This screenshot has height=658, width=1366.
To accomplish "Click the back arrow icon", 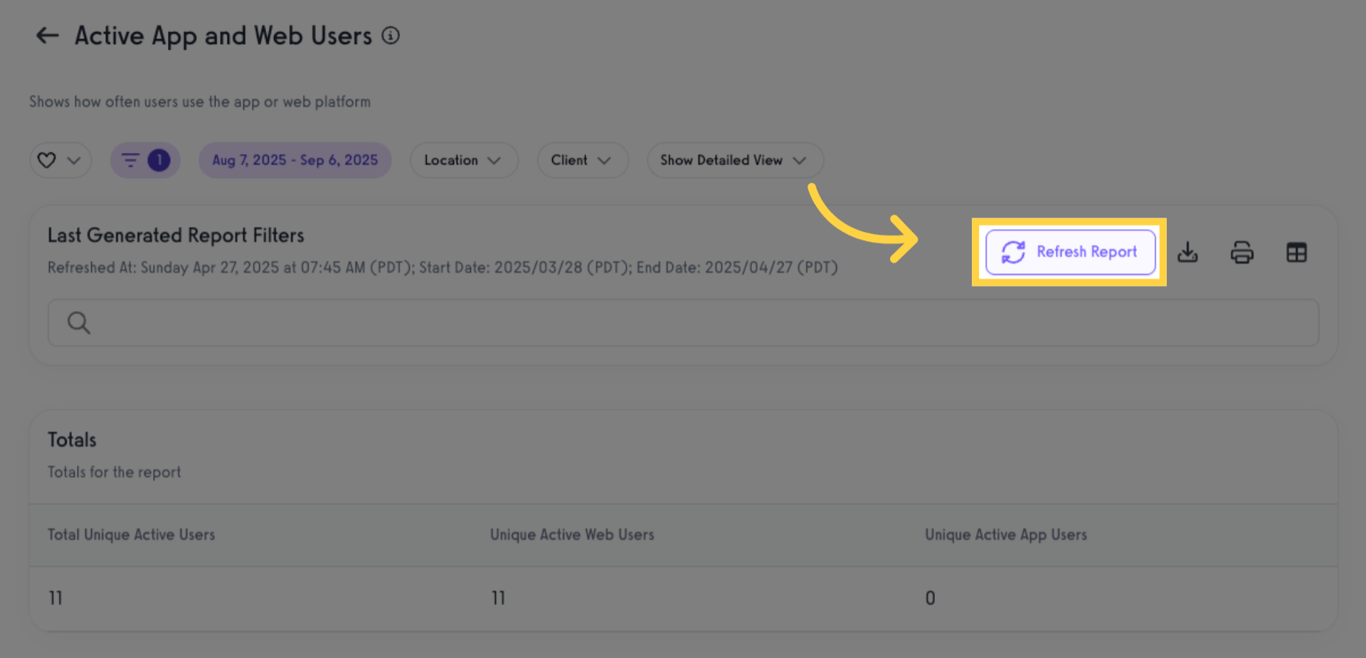I will tap(47, 36).
